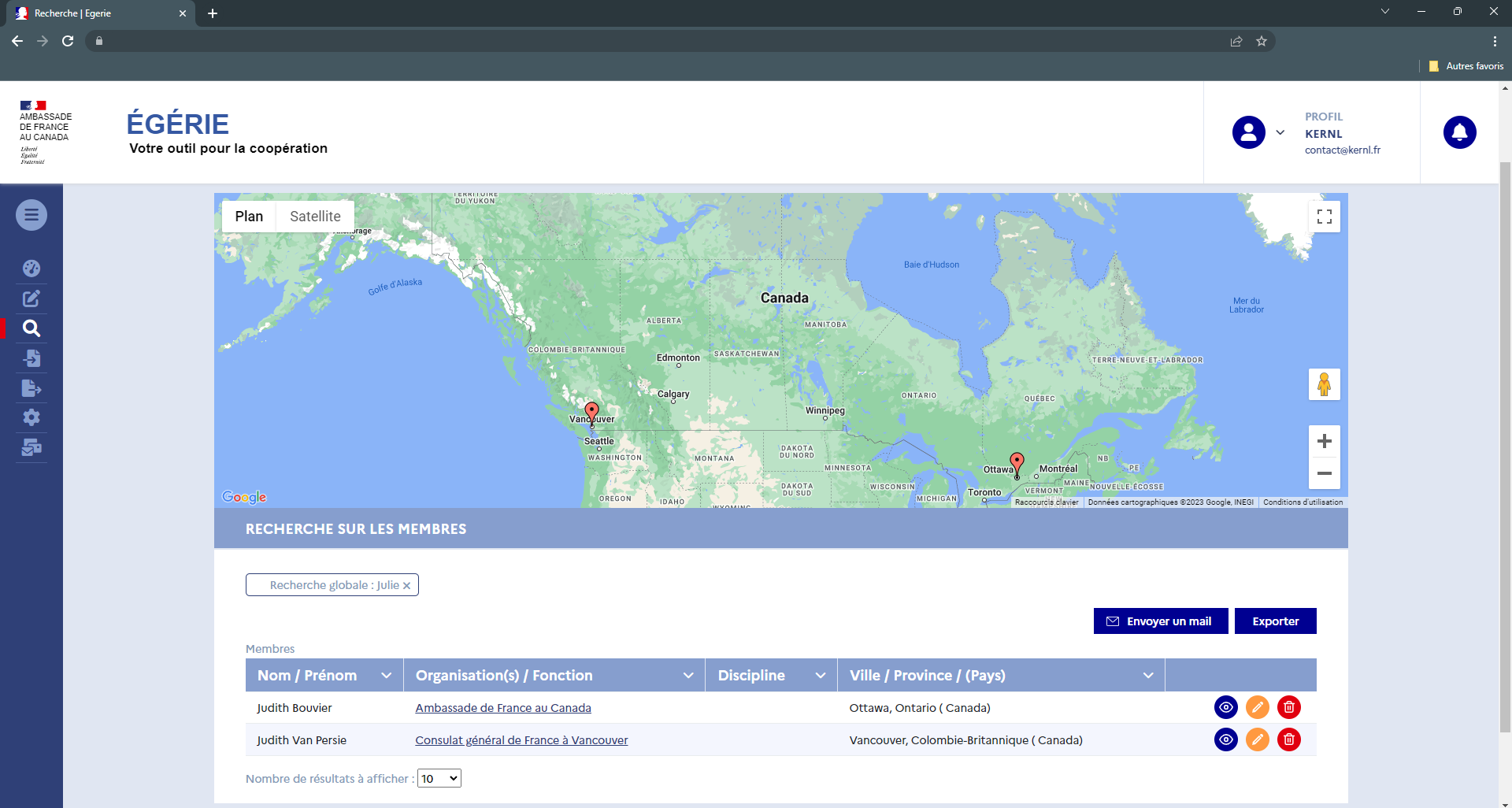Image resolution: width=1512 pixels, height=808 pixels.
Task: Open Autres favoris bookmarks folder
Action: 1466,66
